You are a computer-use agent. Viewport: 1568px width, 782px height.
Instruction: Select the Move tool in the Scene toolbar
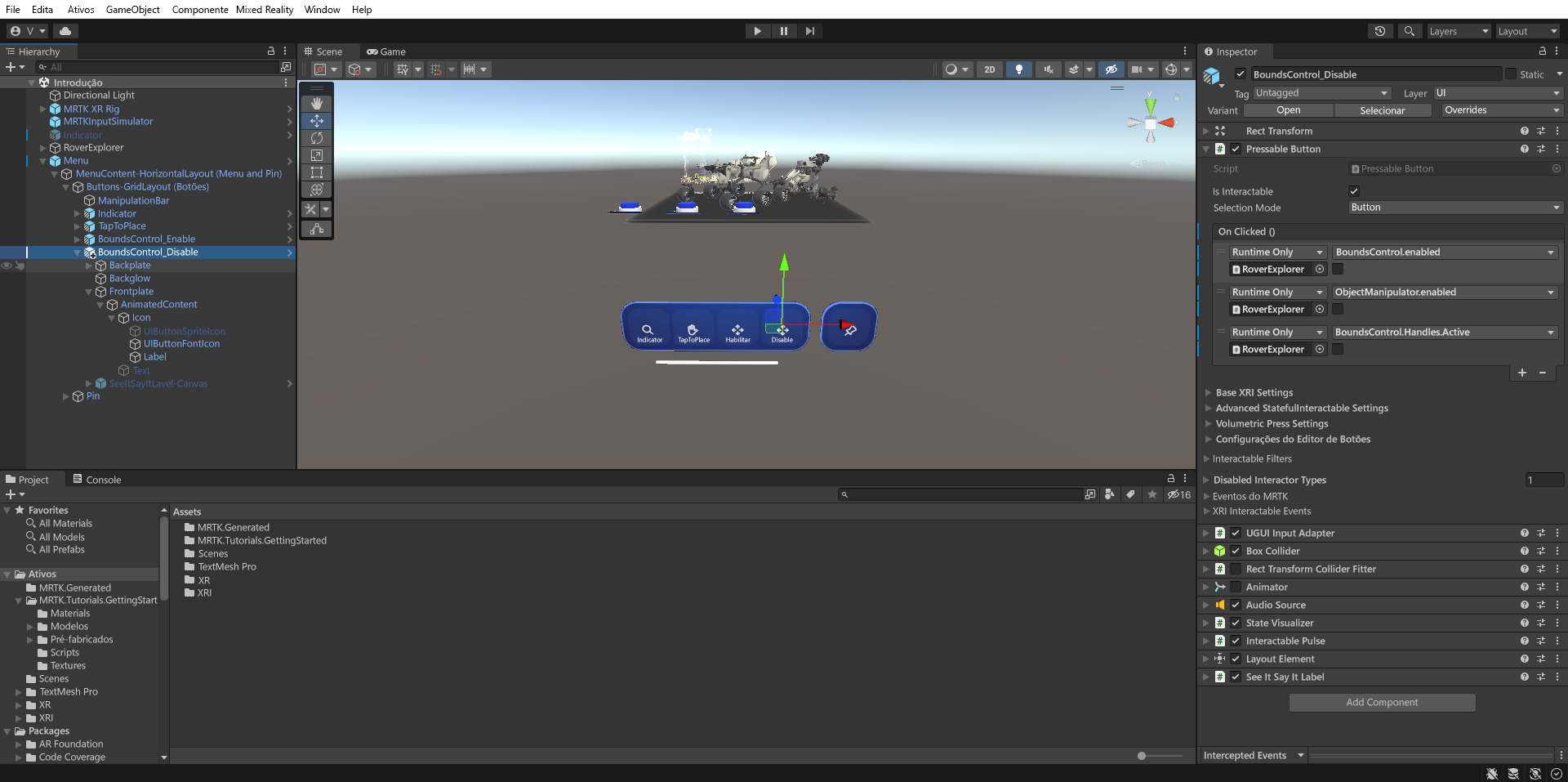[x=316, y=121]
